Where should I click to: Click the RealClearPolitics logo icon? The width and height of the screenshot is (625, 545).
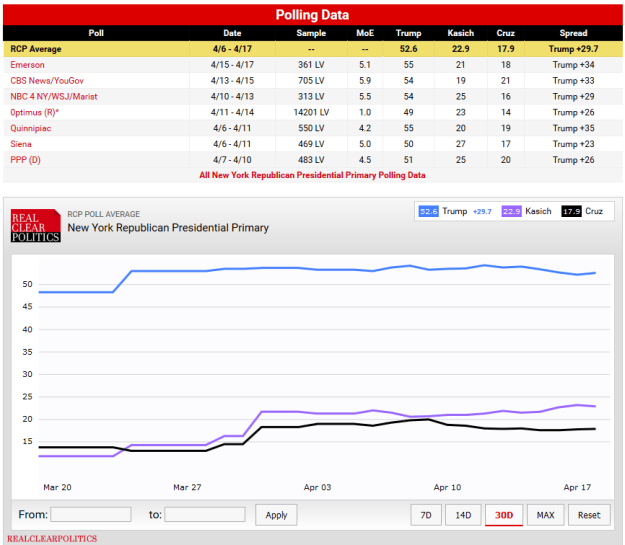click(35, 226)
